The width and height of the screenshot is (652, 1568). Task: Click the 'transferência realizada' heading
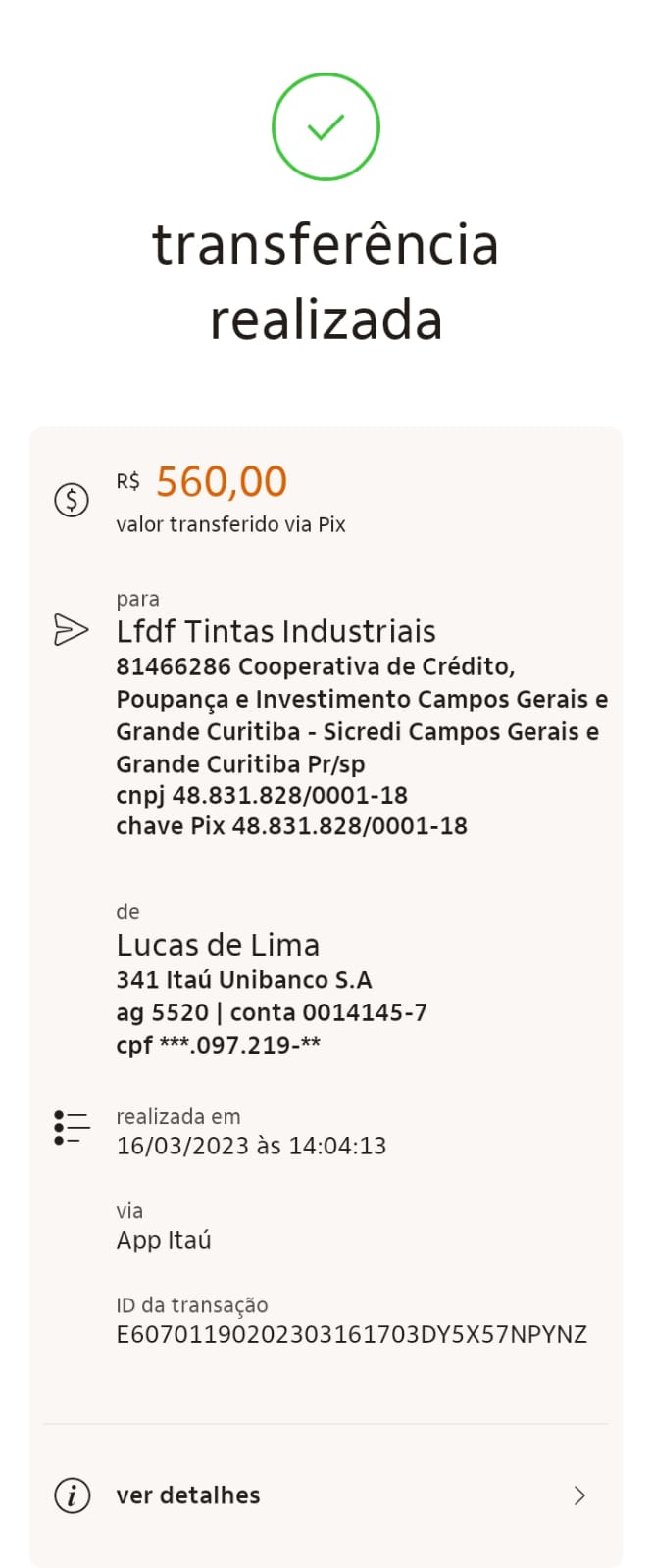coord(326,282)
